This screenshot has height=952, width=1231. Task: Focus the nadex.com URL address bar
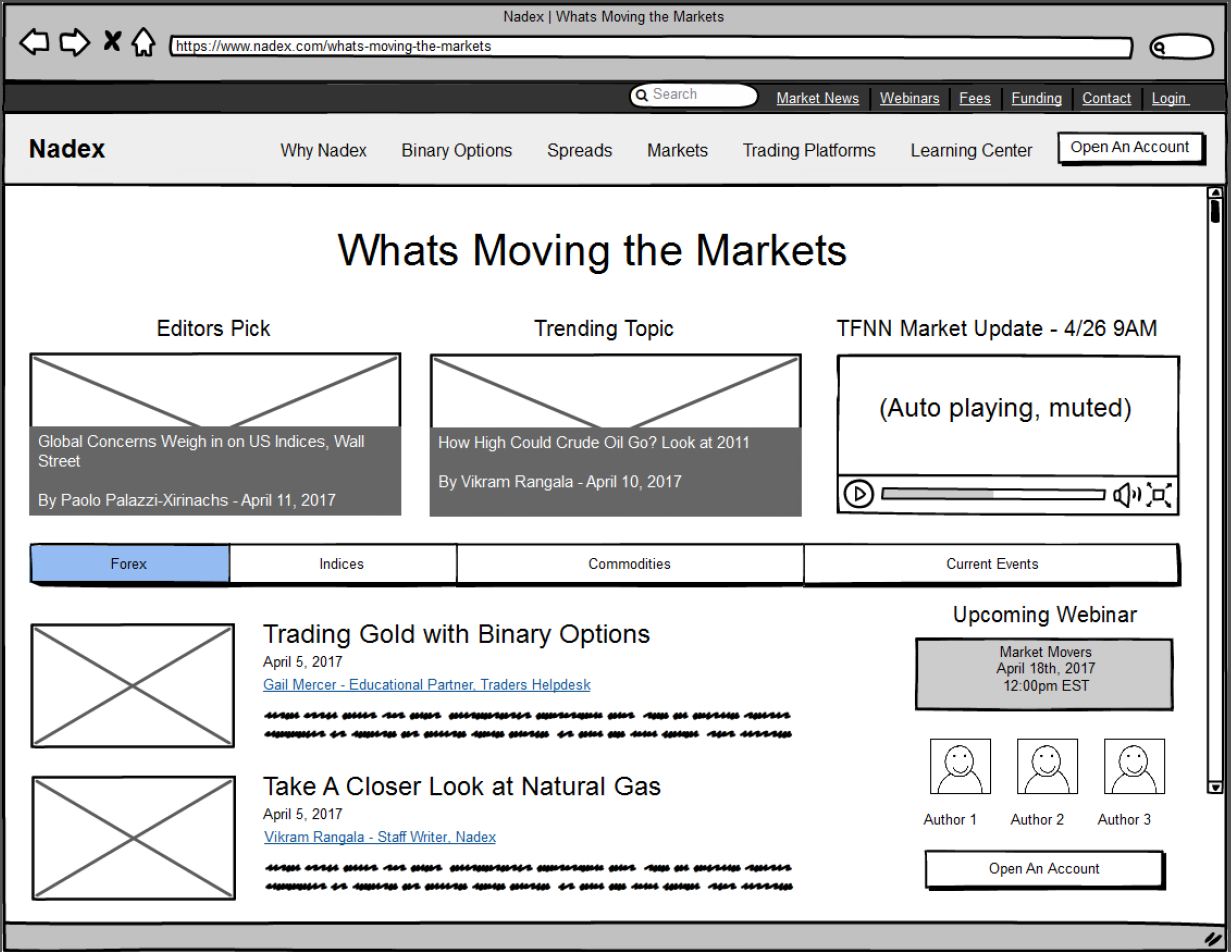tap(651, 47)
